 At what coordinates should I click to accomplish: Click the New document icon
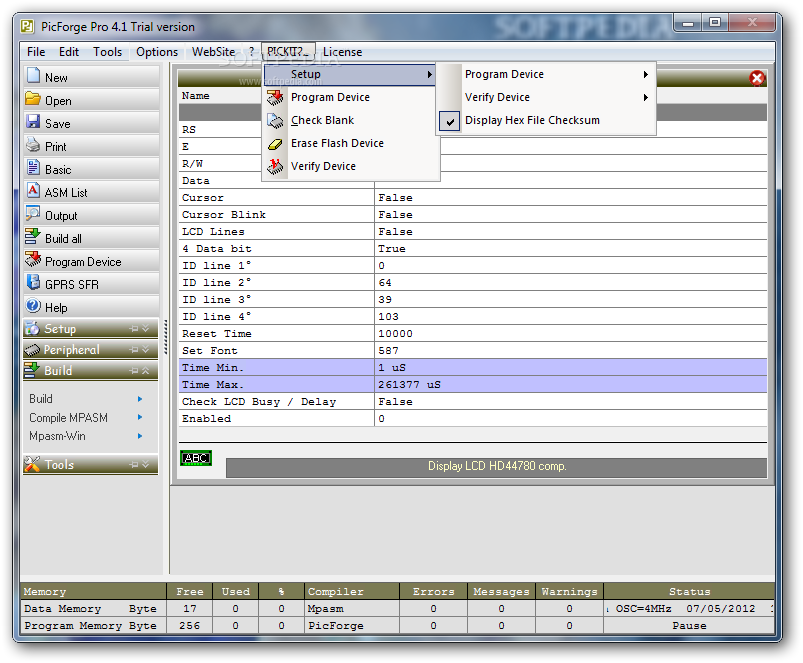tap(33, 75)
